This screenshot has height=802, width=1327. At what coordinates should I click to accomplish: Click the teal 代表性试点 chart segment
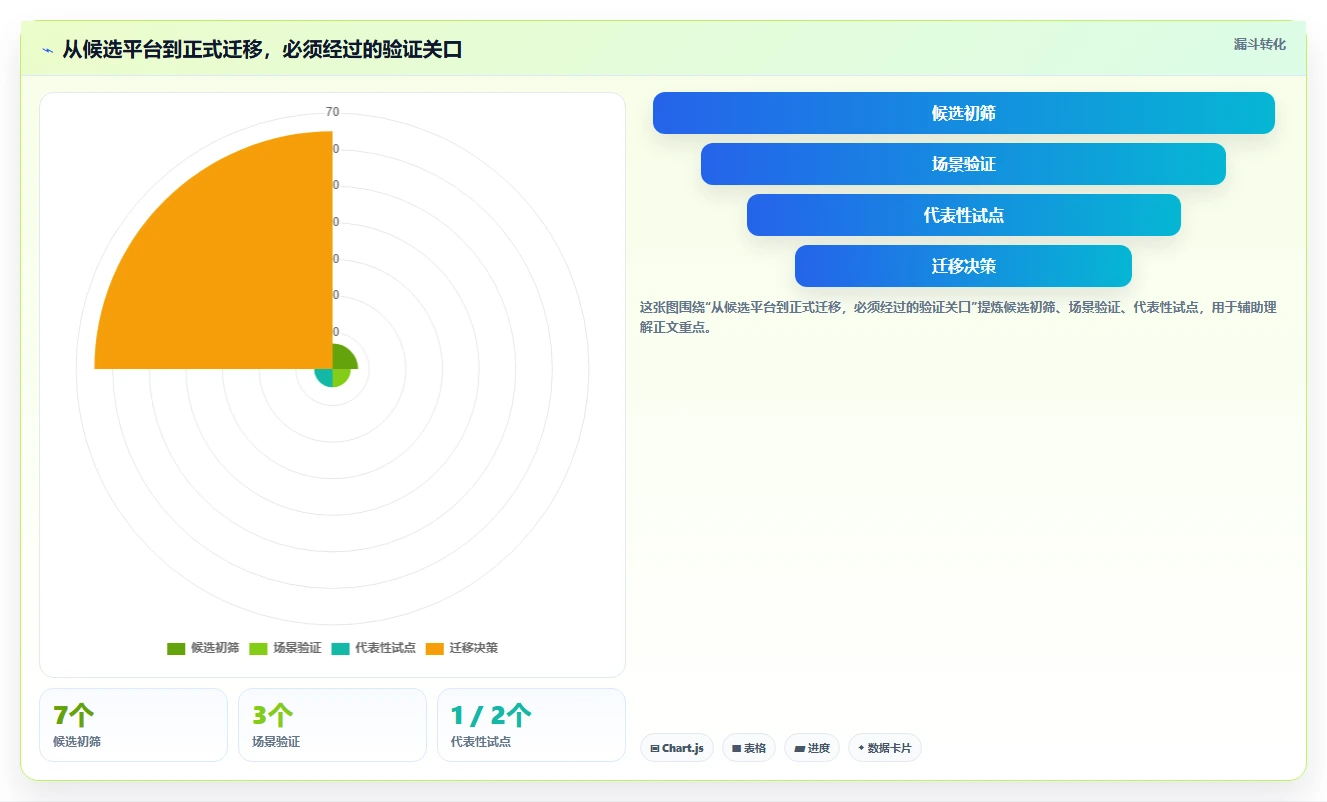pos(325,376)
